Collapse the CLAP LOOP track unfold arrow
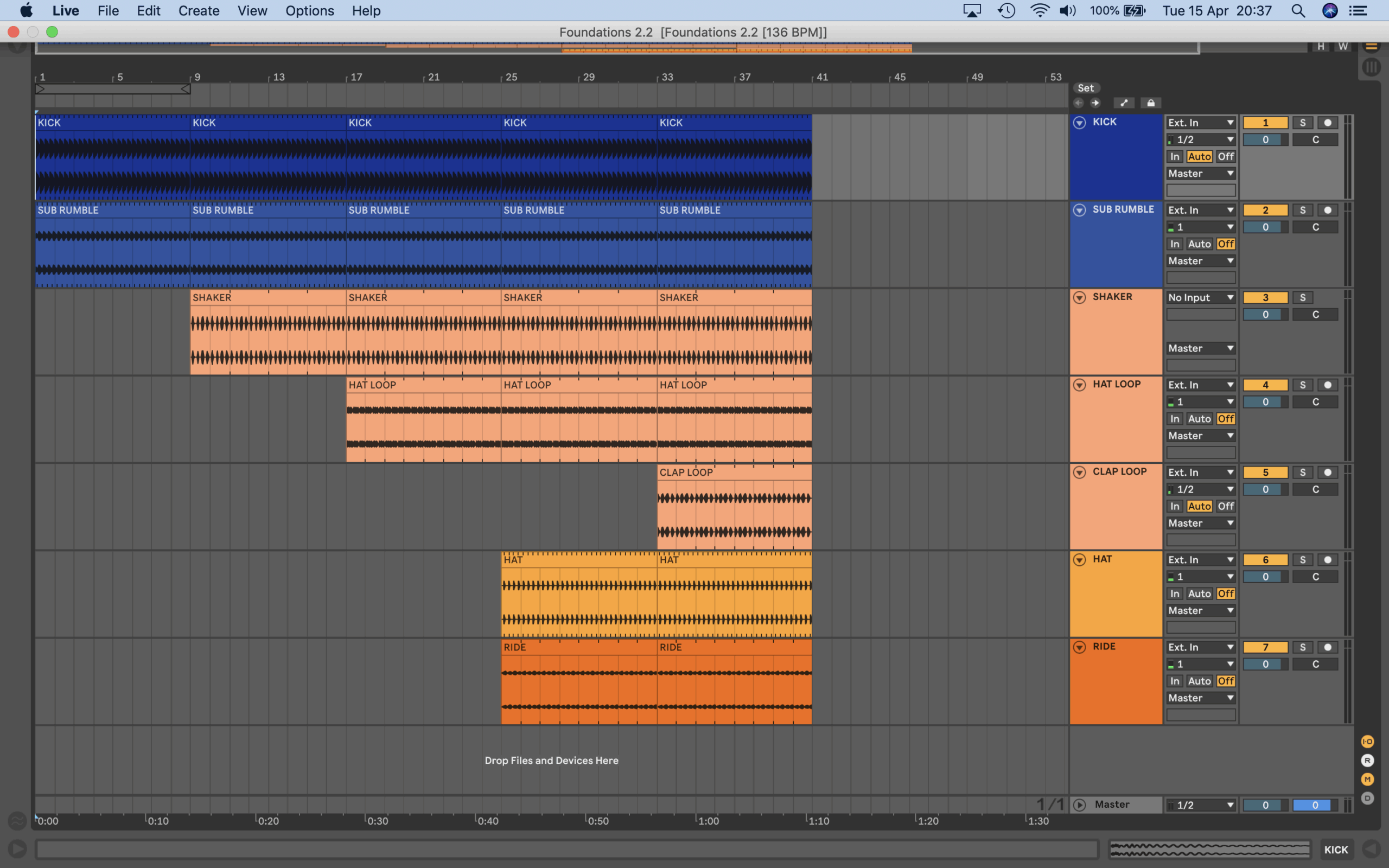The image size is (1389, 868). coord(1079,473)
